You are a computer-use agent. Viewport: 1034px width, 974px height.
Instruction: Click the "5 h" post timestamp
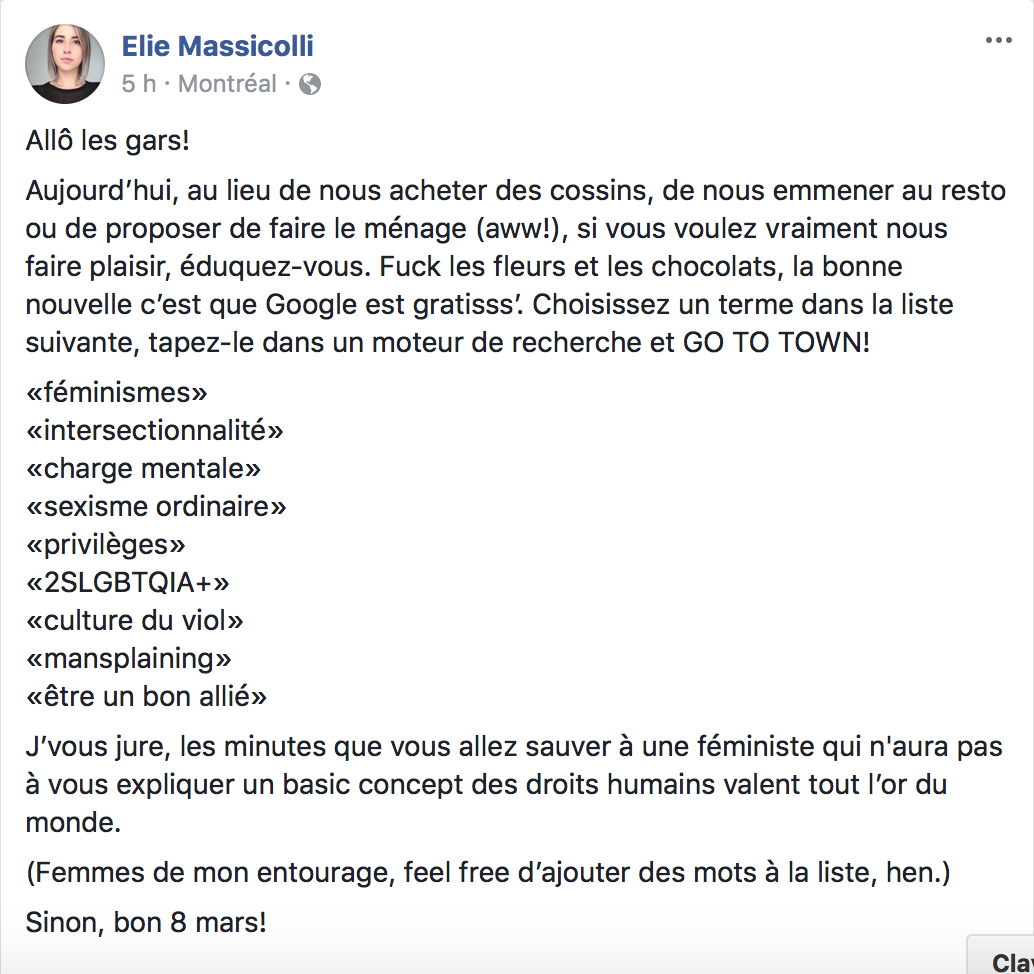pos(138,84)
